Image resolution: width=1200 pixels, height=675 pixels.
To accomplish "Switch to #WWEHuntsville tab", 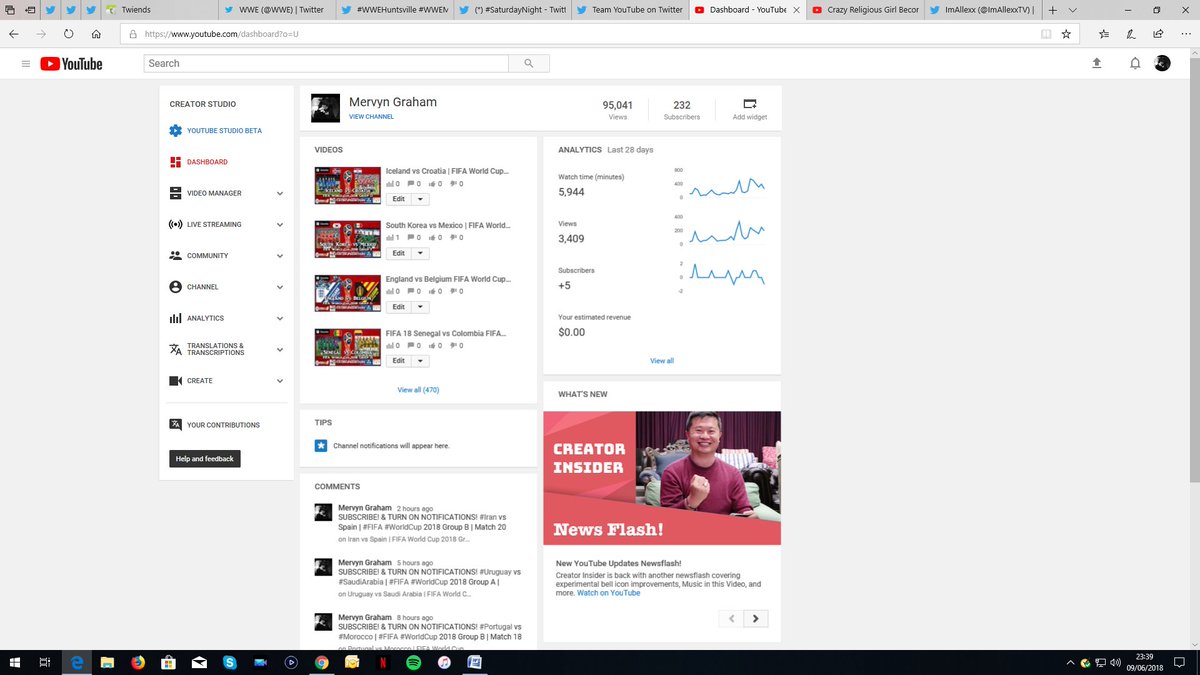I will pyautogui.click(x=394, y=9).
